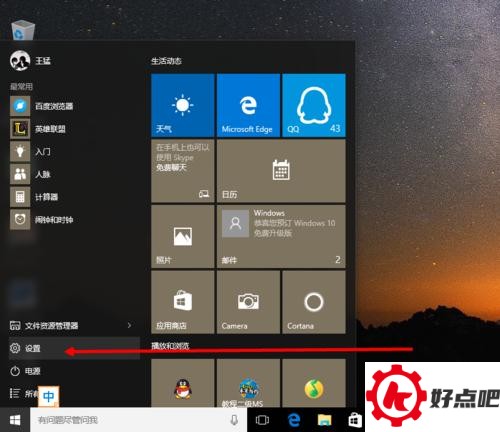This screenshot has width=500, height=432.
Task: Launch the Microsoft Edge tile
Action: click(248, 105)
